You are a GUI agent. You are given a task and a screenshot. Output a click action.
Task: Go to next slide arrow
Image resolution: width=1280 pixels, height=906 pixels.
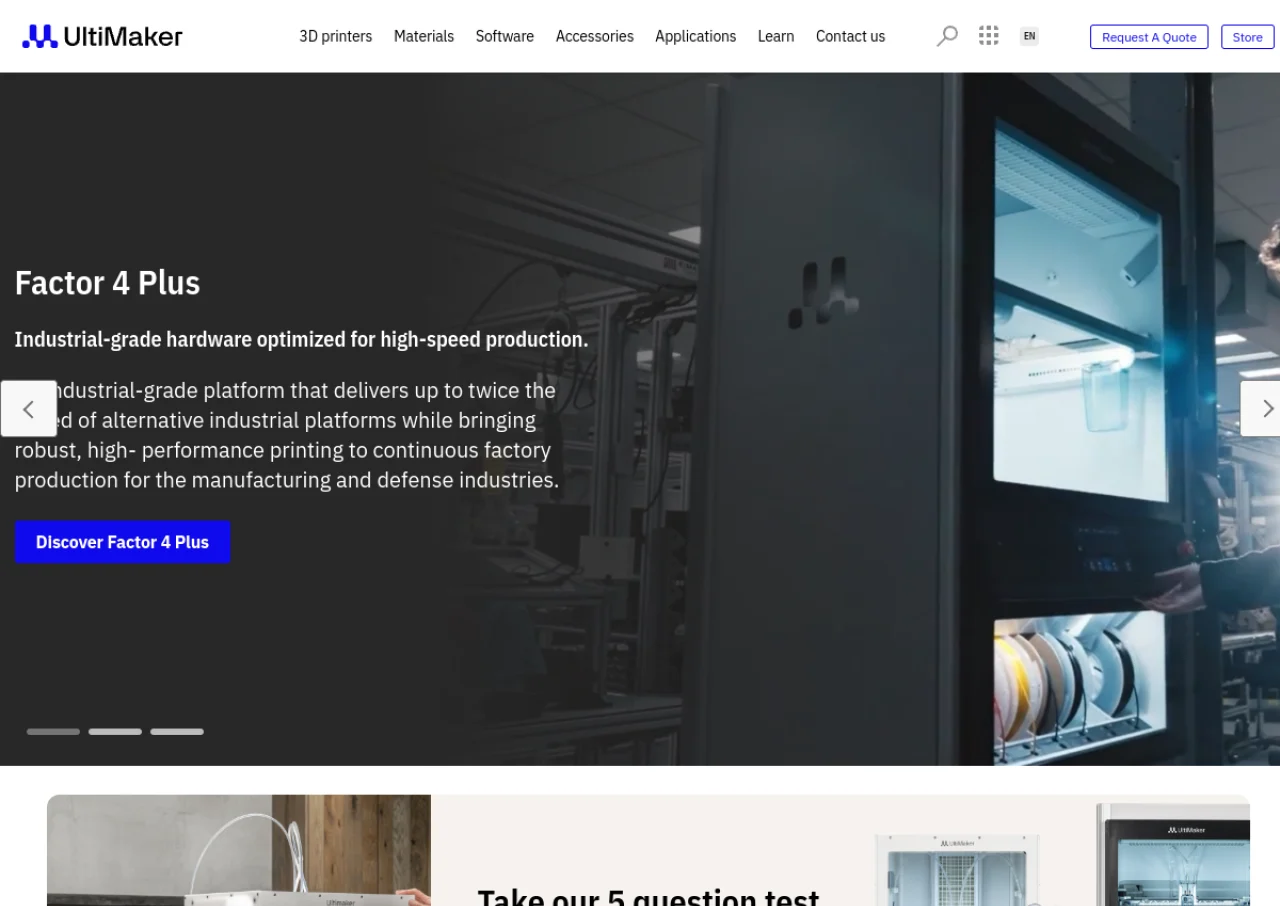coord(1261,408)
